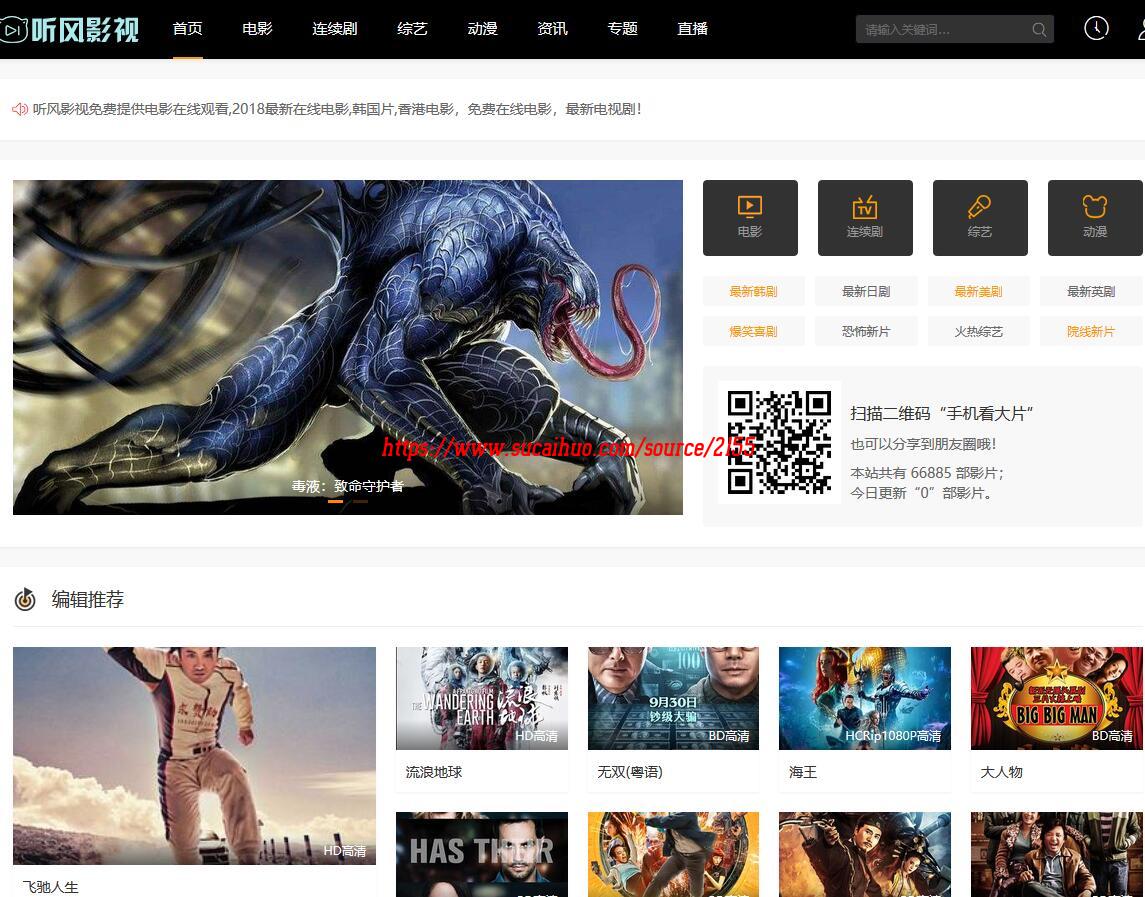Open the 电影 navigation menu item
This screenshot has width=1145, height=897.
(x=257, y=29)
